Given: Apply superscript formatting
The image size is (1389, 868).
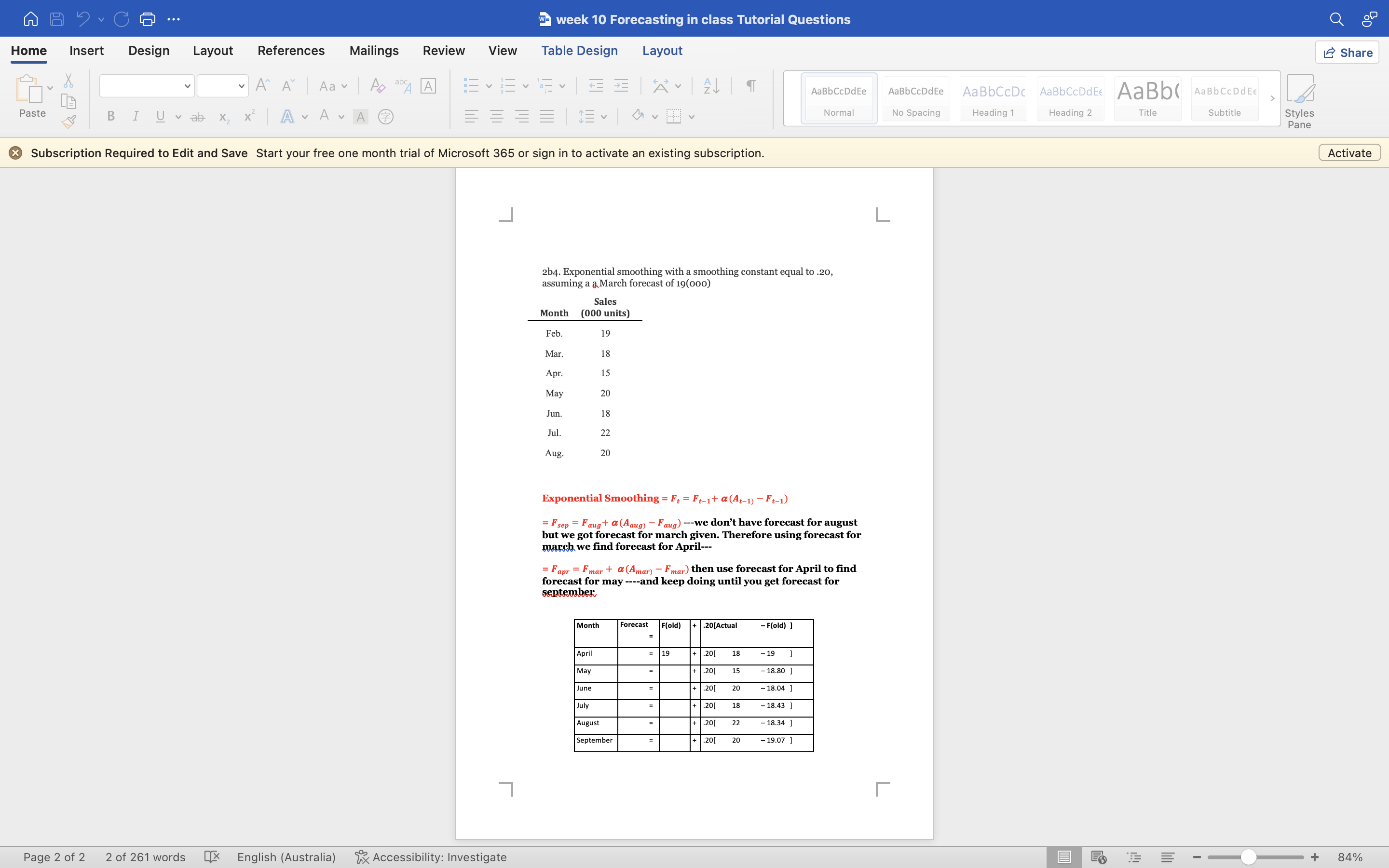Looking at the screenshot, I should click(248, 117).
